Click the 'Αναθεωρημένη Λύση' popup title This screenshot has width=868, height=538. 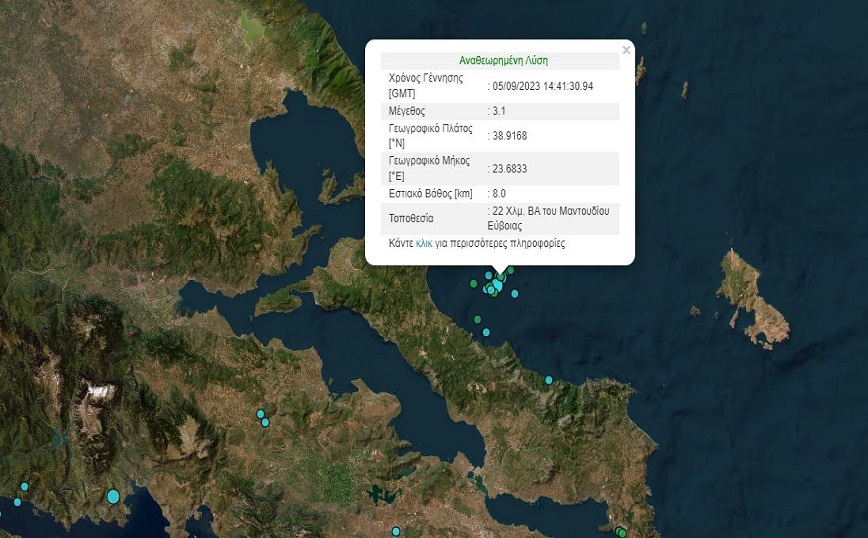502,60
